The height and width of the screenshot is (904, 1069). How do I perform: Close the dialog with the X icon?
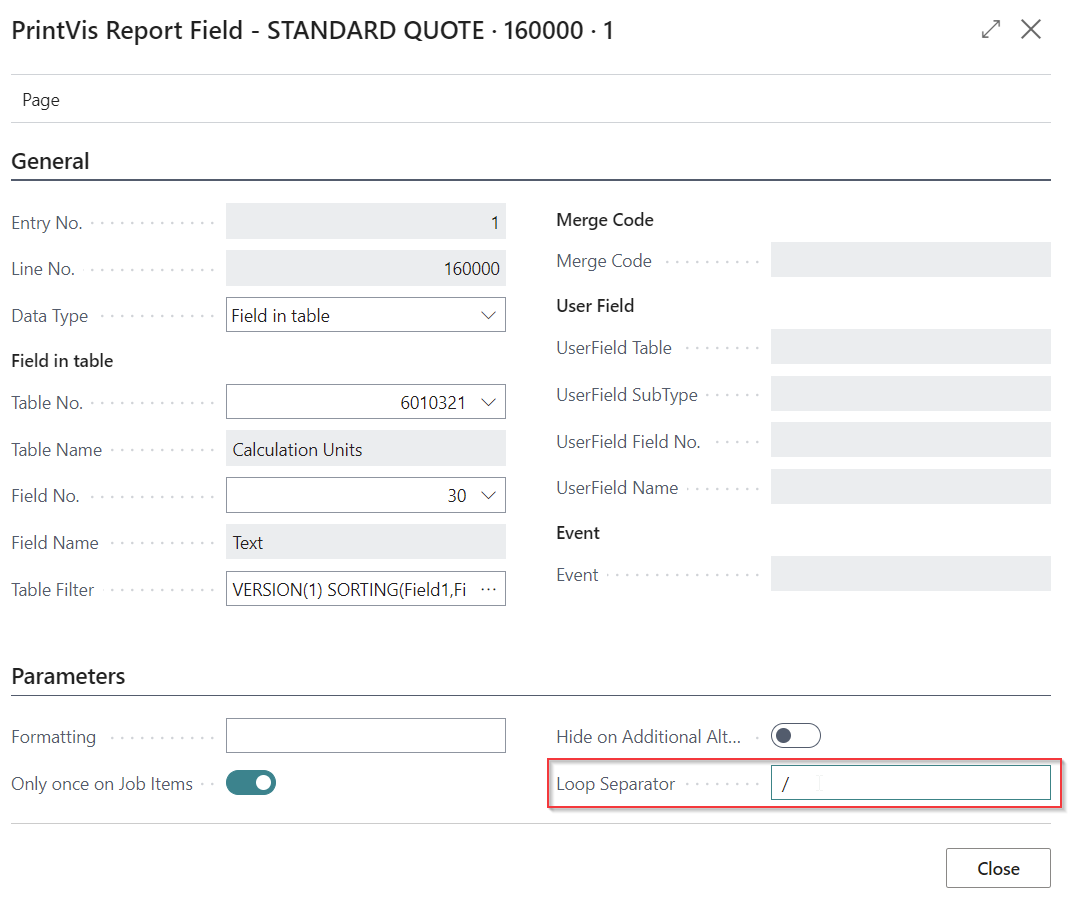1031,30
